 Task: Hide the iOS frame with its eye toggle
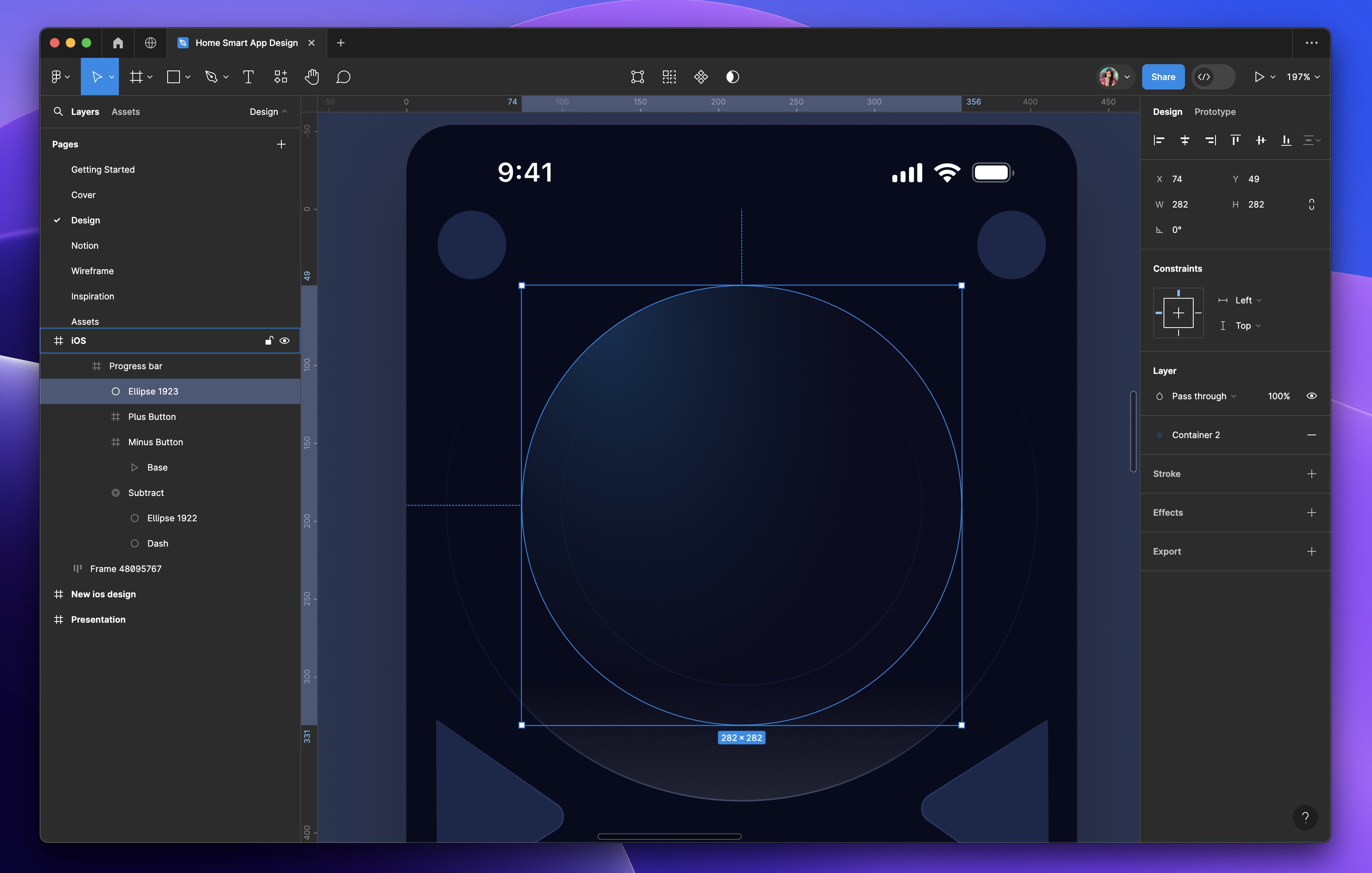coord(284,341)
